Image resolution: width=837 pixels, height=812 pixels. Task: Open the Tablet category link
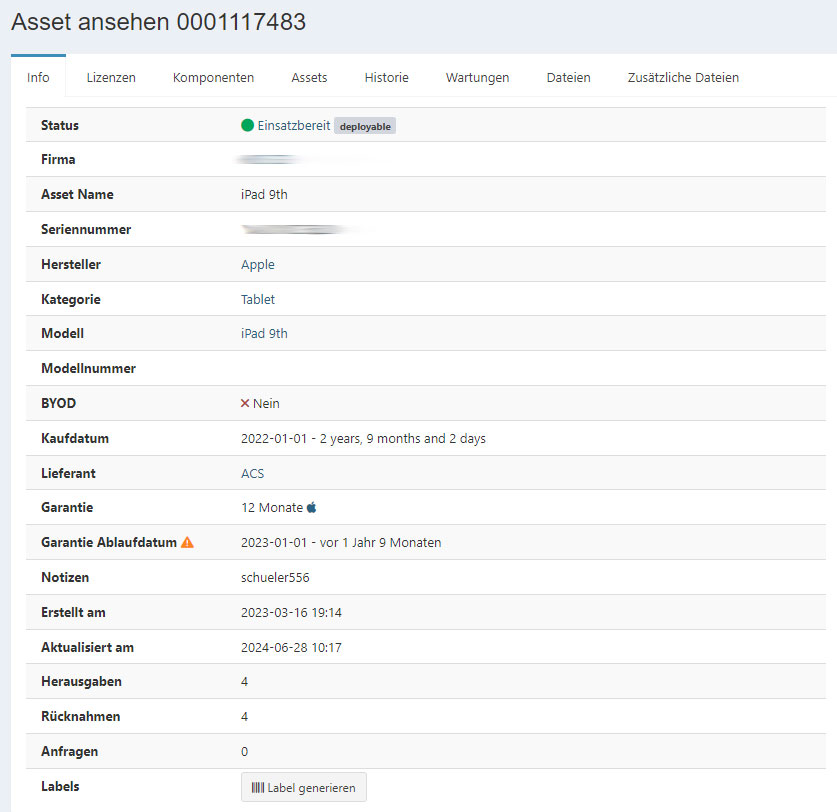coord(258,299)
